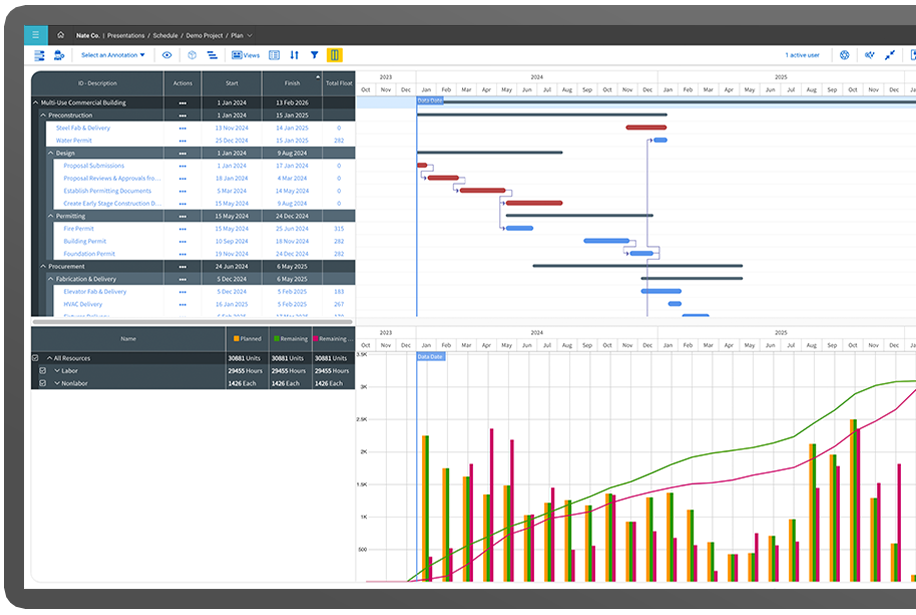This screenshot has height=615, width=916.
Task: Open actions menu for Fire Permit
Action: tap(183, 229)
